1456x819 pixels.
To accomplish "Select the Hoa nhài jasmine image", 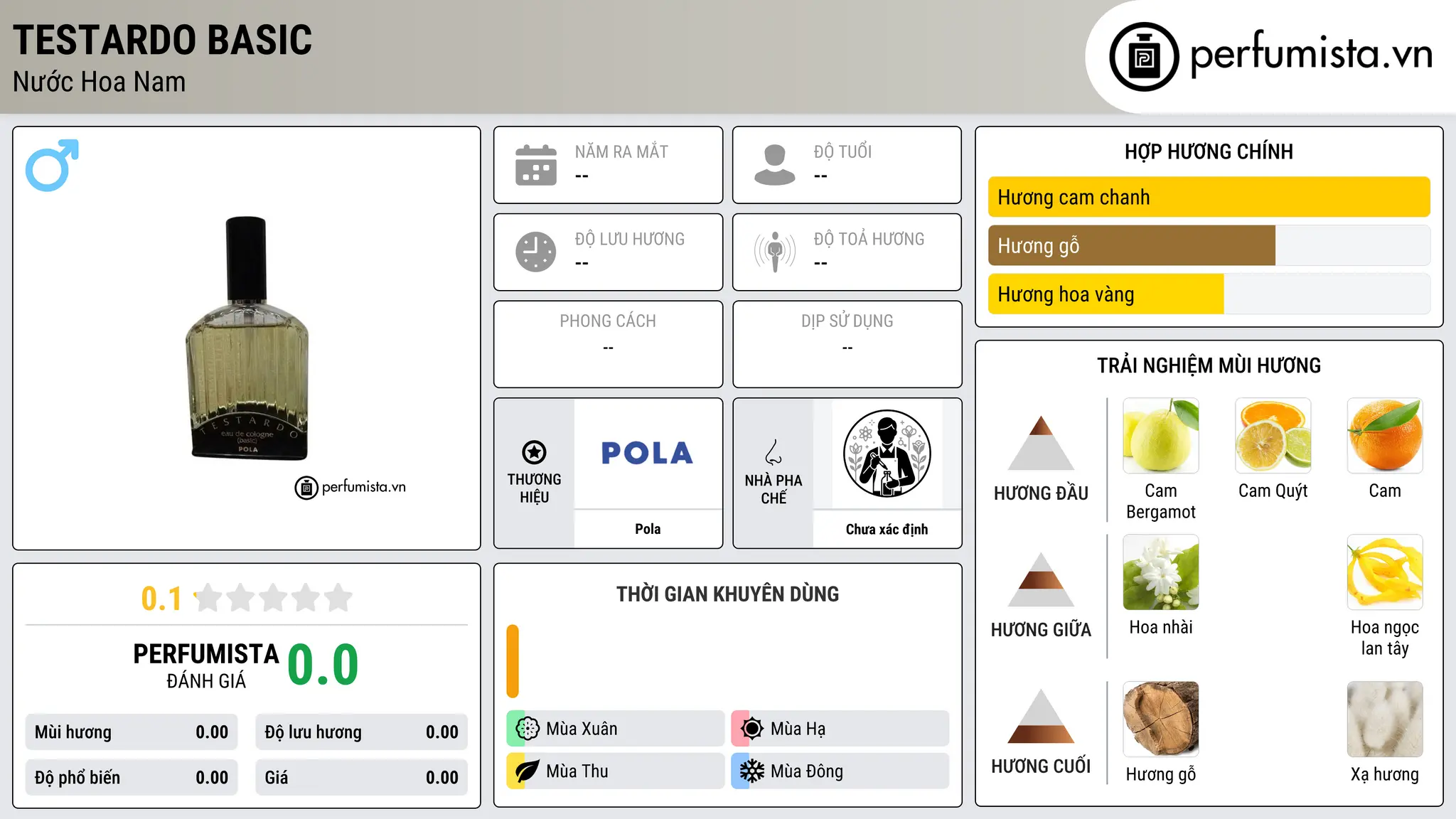I will click(1161, 572).
